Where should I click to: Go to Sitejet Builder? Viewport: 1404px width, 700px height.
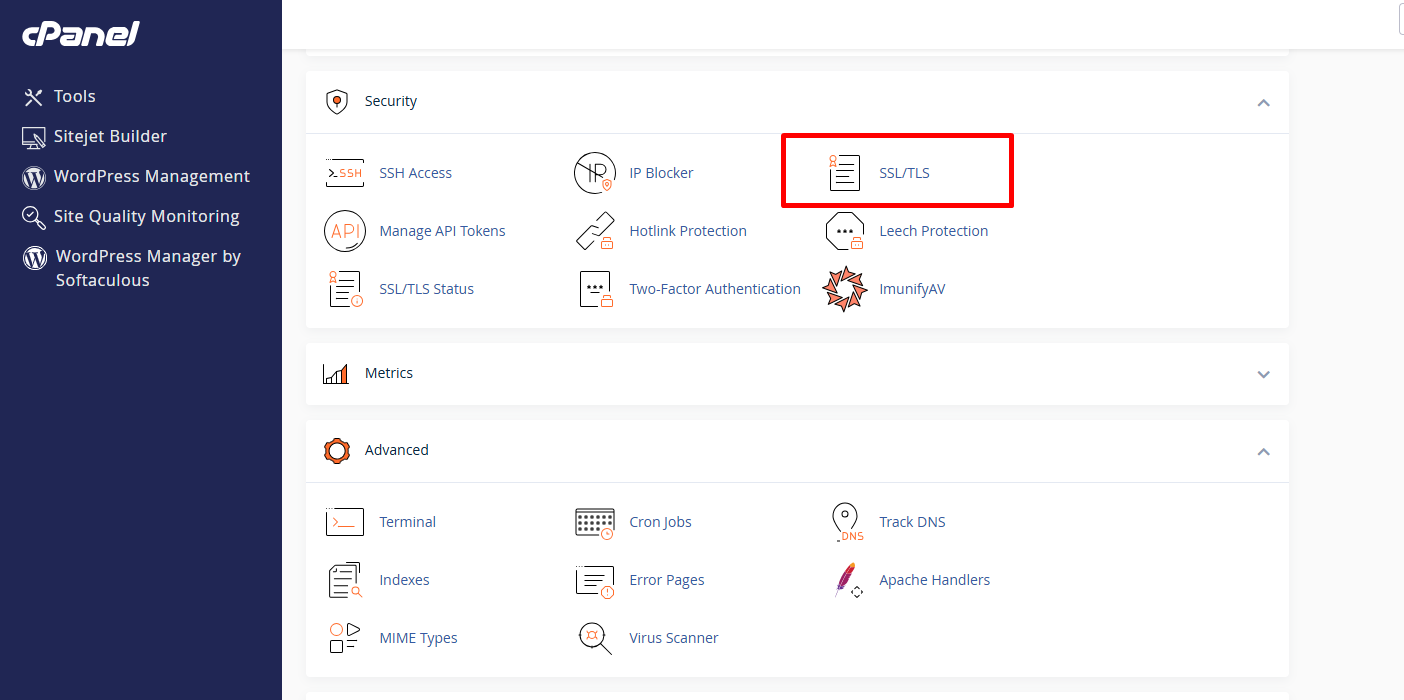[95, 137]
